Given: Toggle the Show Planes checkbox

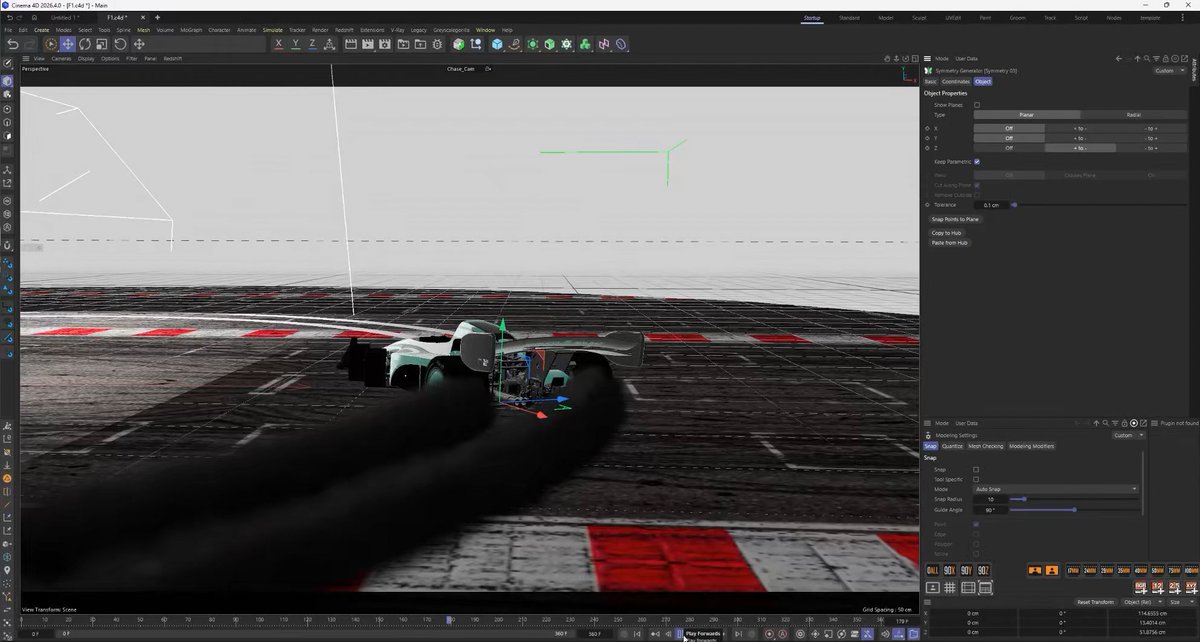Looking at the screenshot, I should point(977,105).
